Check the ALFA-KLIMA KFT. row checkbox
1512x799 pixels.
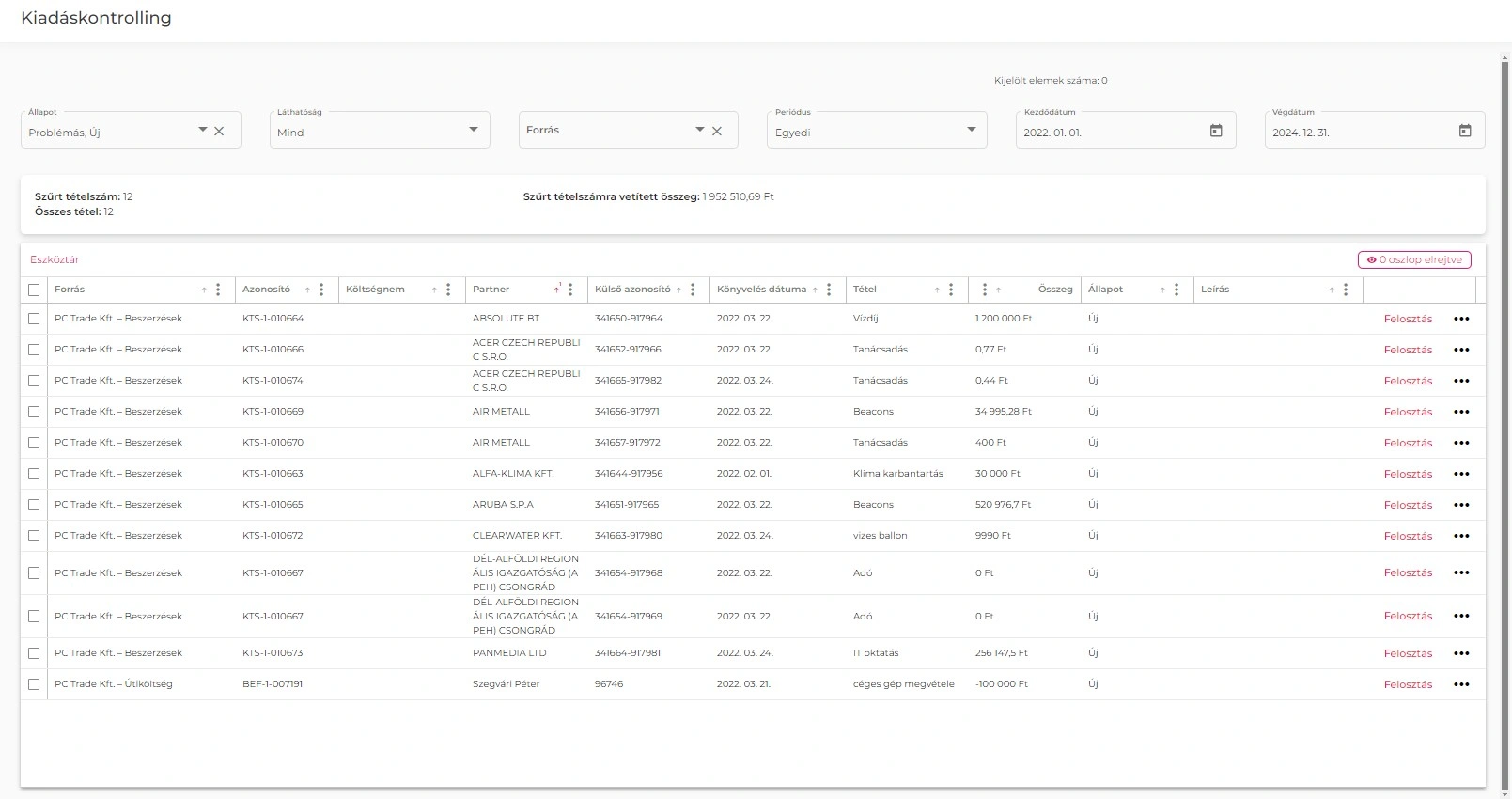(34, 474)
